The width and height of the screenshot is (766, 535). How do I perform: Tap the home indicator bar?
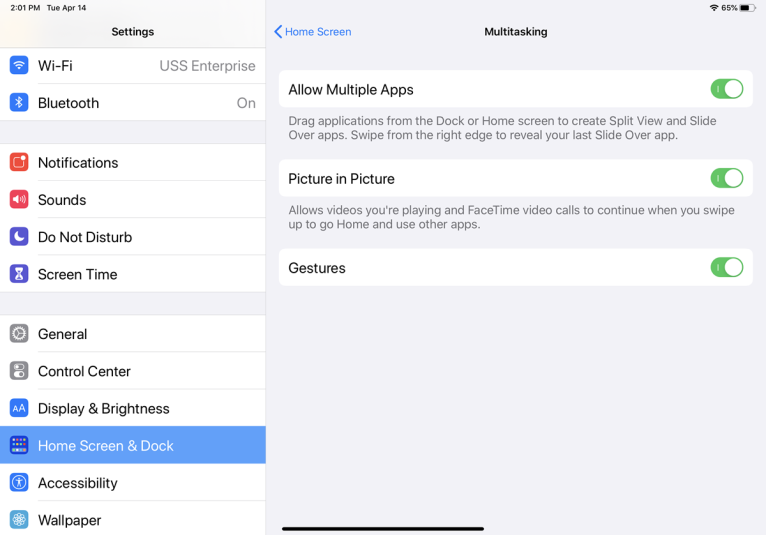click(383, 529)
